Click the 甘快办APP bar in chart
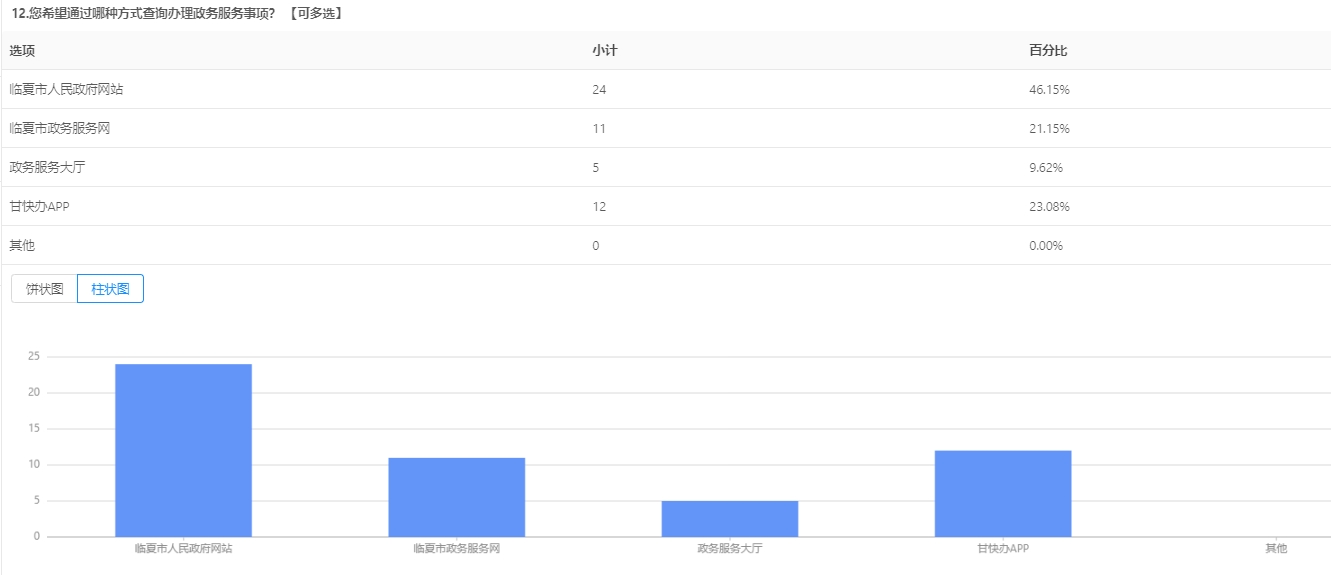The height and width of the screenshot is (575, 1331). pos(1002,493)
